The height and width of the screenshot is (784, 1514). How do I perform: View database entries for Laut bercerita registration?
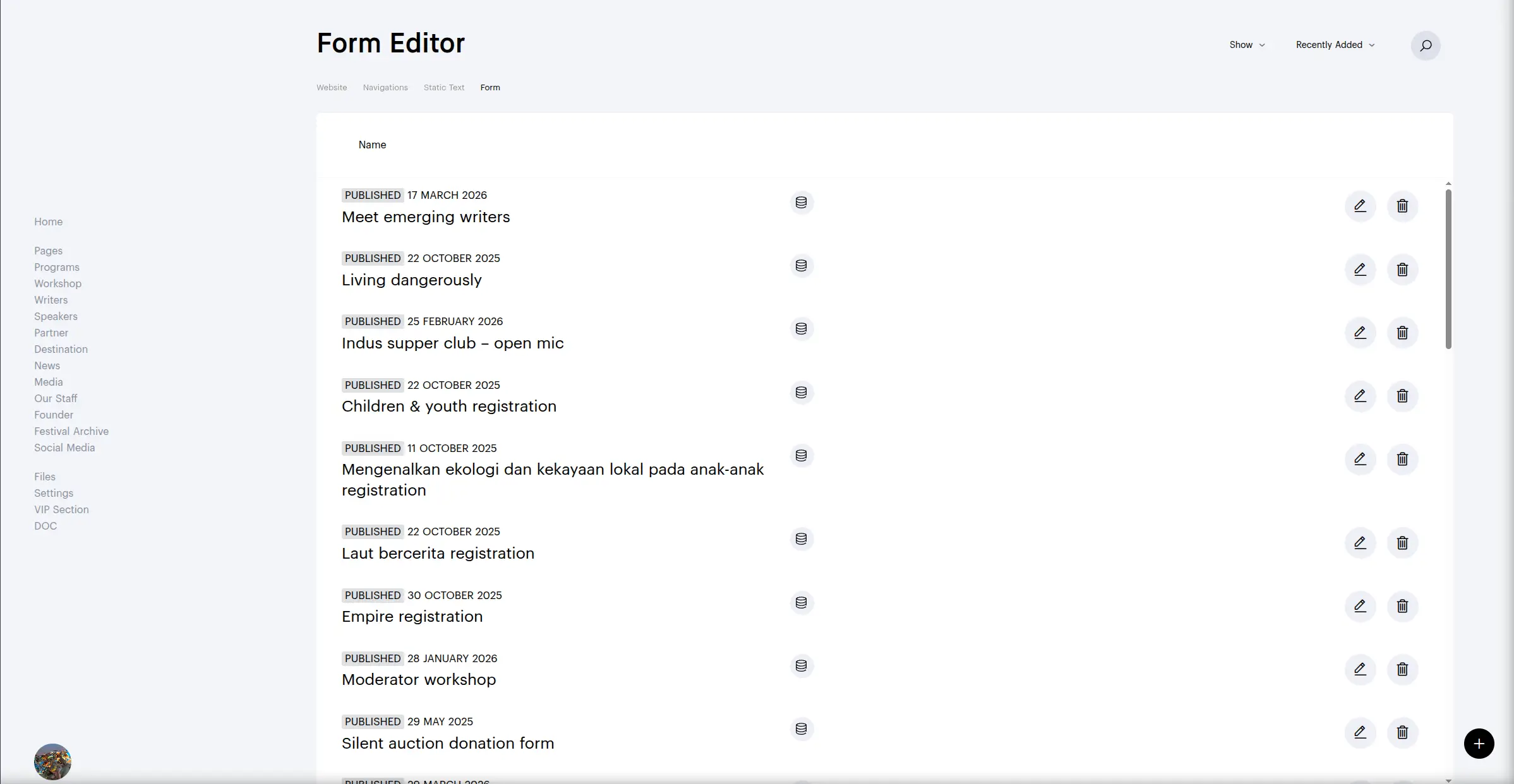[x=801, y=539]
